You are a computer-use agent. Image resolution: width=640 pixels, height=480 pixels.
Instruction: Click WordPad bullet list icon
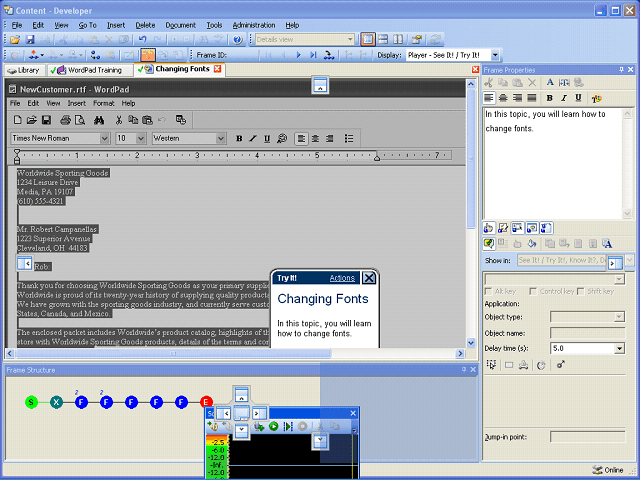349,139
